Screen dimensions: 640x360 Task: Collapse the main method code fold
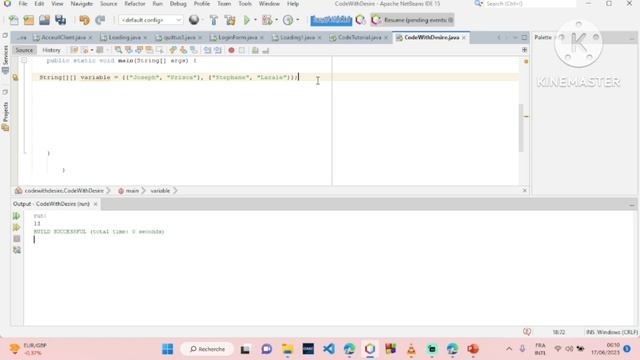[x=24, y=60]
